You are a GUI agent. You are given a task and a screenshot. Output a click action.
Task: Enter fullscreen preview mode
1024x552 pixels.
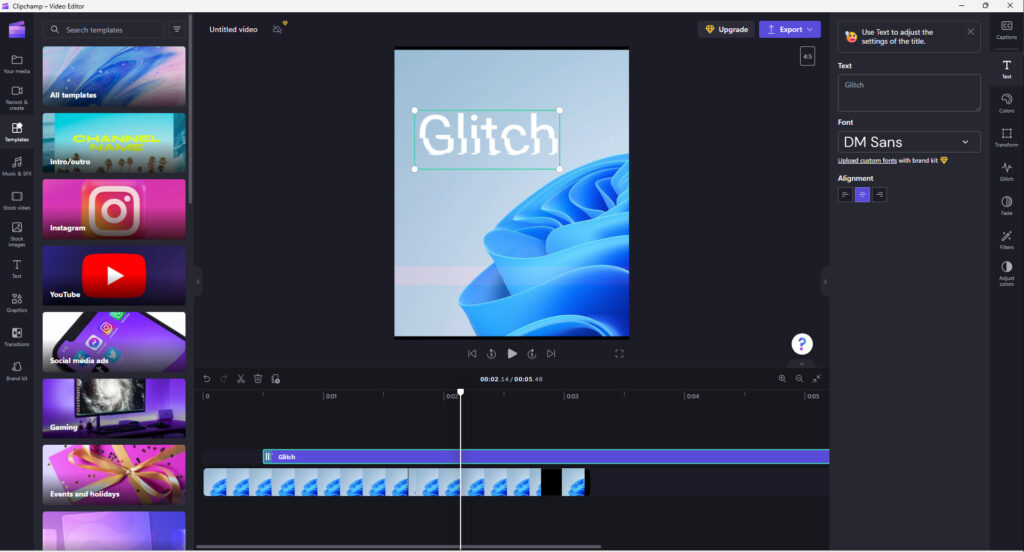coord(619,353)
